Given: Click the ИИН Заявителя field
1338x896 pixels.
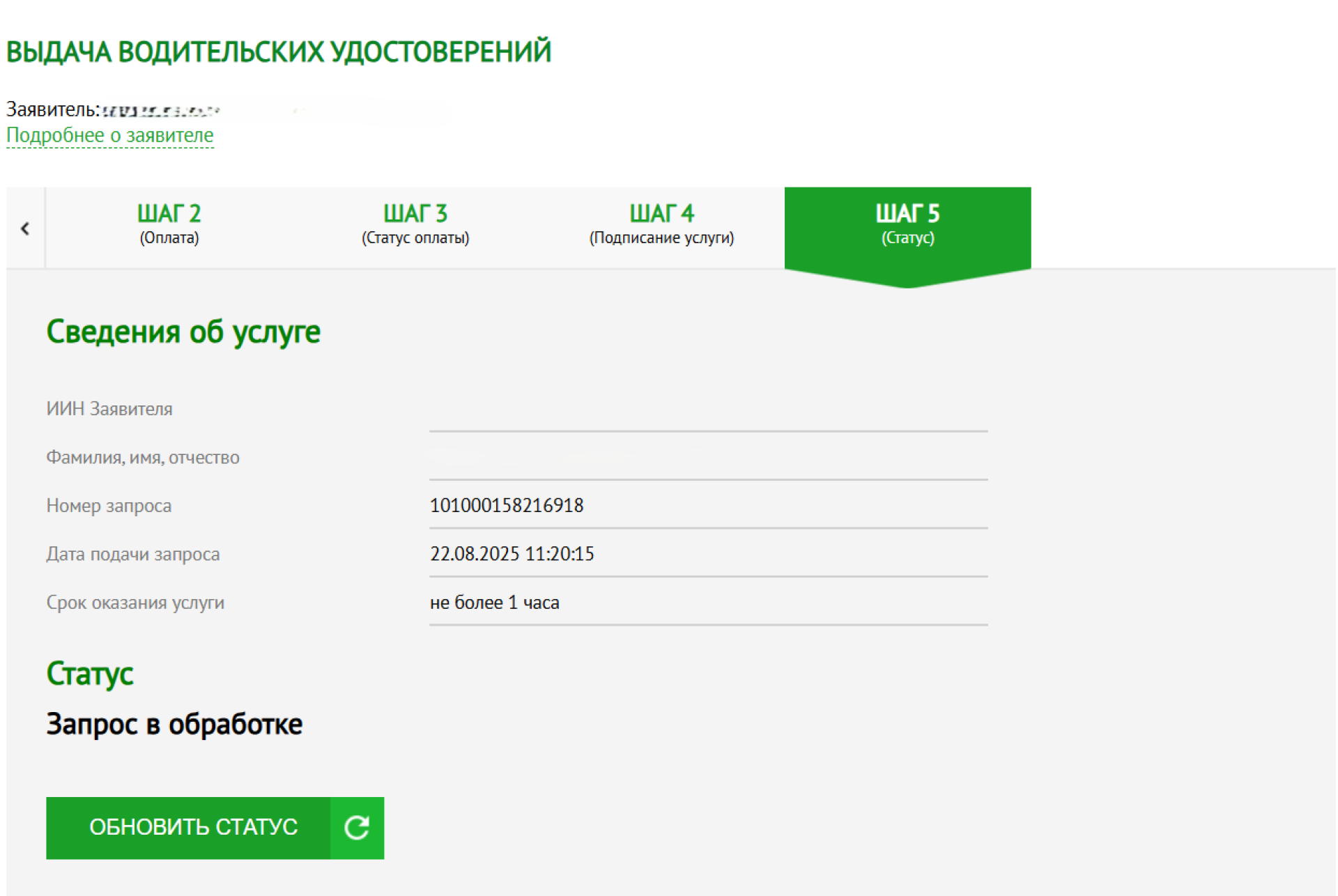Looking at the screenshot, I should (707, 410).
